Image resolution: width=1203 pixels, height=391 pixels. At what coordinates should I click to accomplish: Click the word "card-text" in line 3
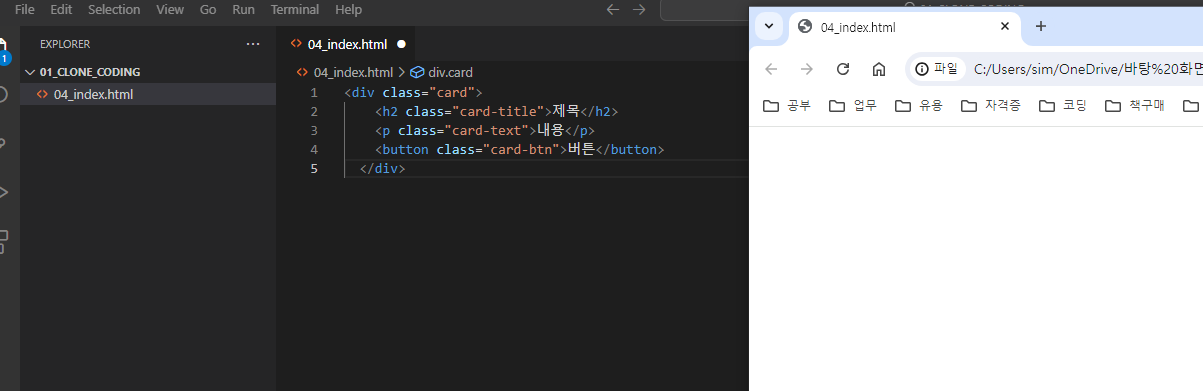point(490,130)
